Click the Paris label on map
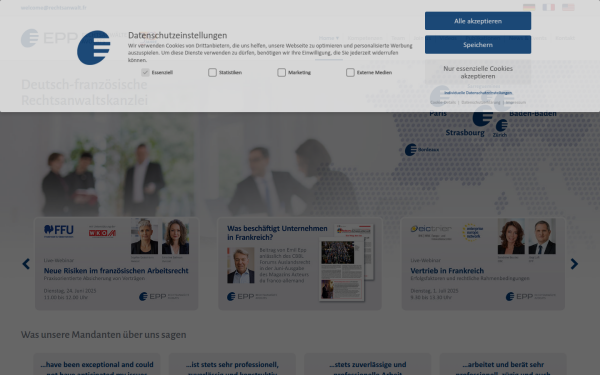 coord(438,113)
